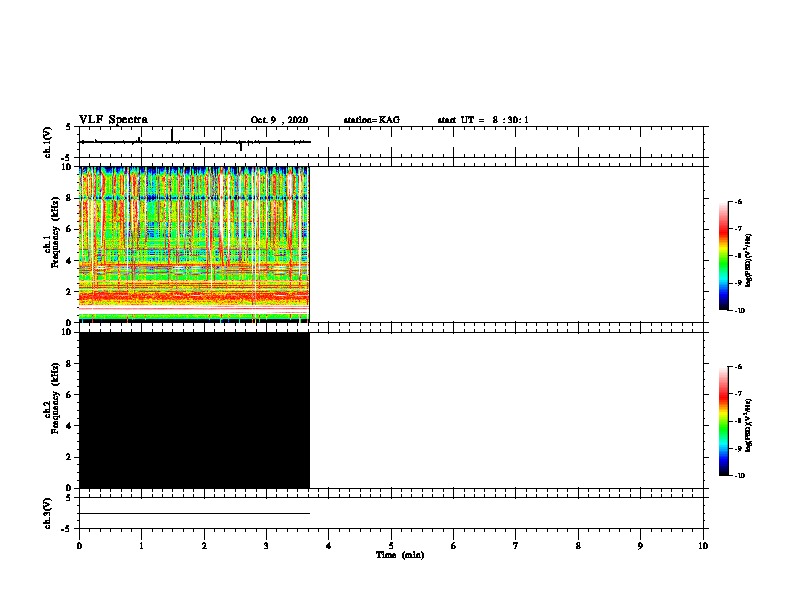Click the "6" kHz tick of ch.1 spectrogram
The image size is (792, 612).
coord(70,229)
